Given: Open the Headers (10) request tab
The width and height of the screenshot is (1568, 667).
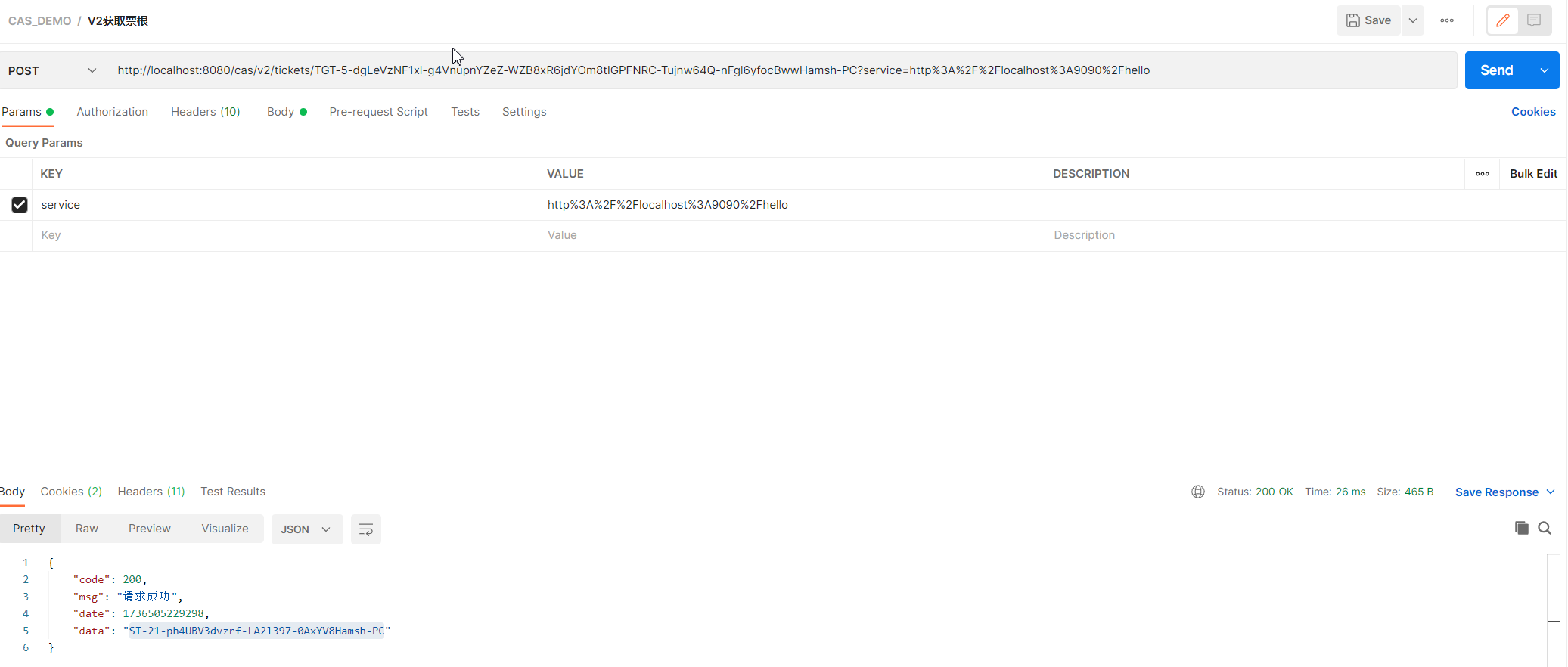Looking at the screenshot, I should point(206,112).
